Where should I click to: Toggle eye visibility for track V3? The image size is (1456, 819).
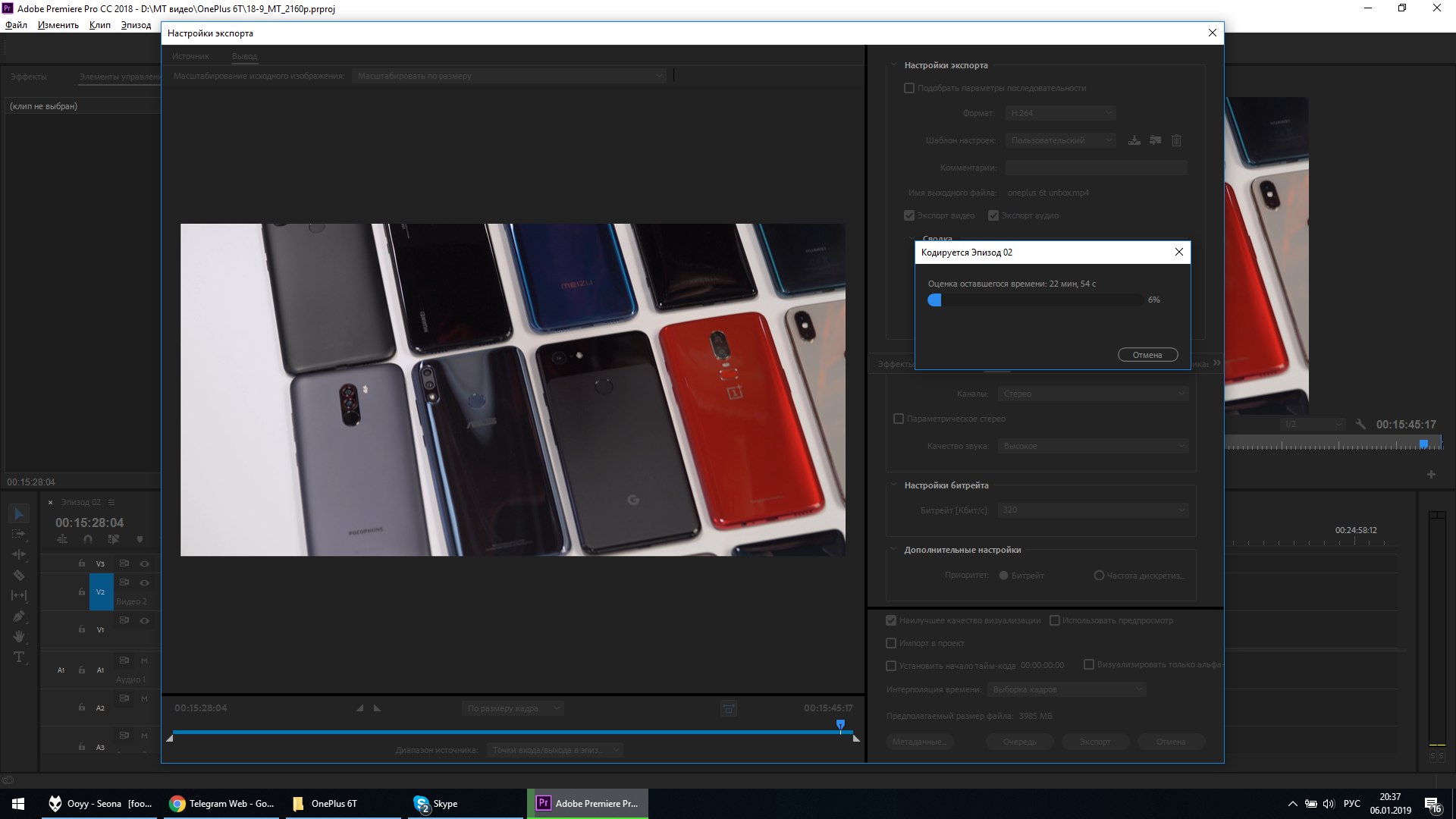click(144, 563)
